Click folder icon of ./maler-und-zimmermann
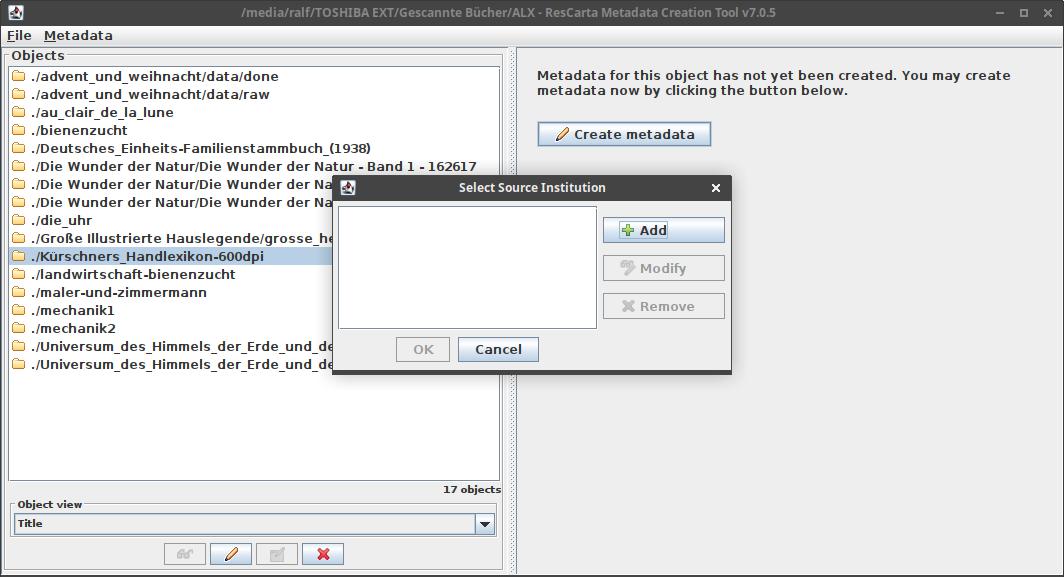 pos(19,292)
